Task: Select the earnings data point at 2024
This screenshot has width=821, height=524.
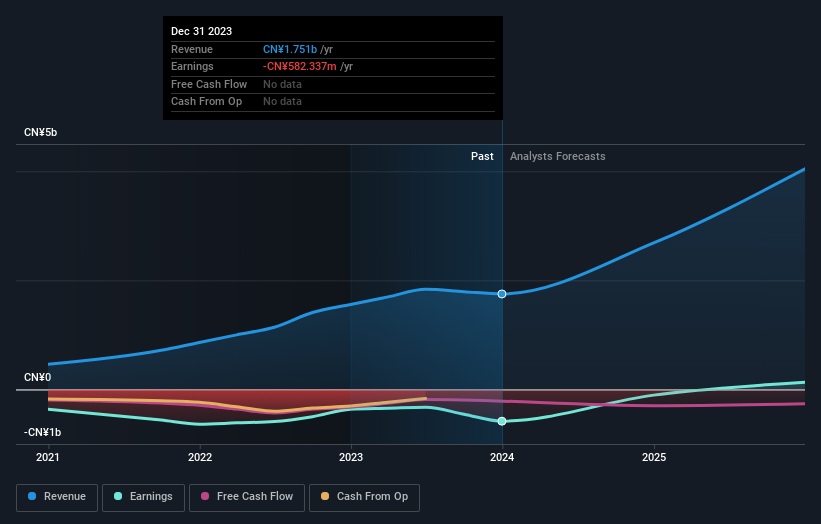Action: pyautogui.click(x=502, y=421)
